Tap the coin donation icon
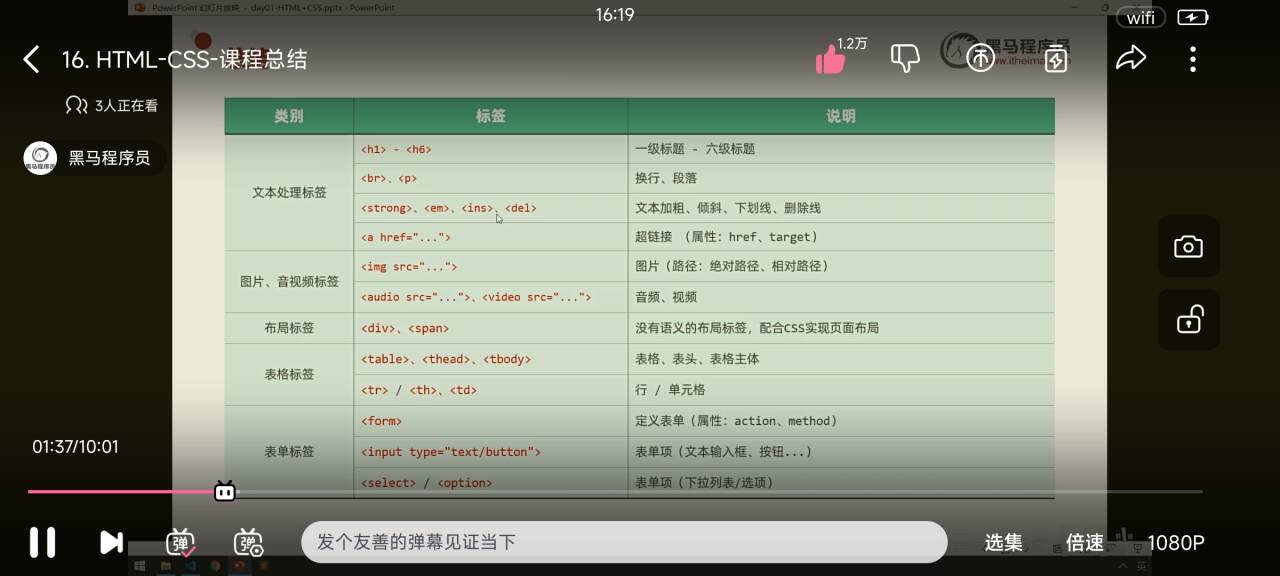The width and height of the screenshot is (1280, 576). [980, 59]
